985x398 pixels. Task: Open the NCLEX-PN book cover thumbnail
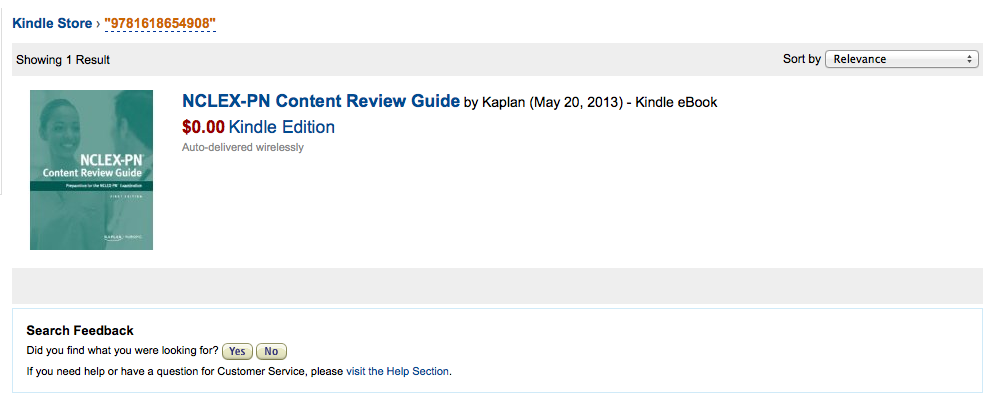[x=92, y=169]
